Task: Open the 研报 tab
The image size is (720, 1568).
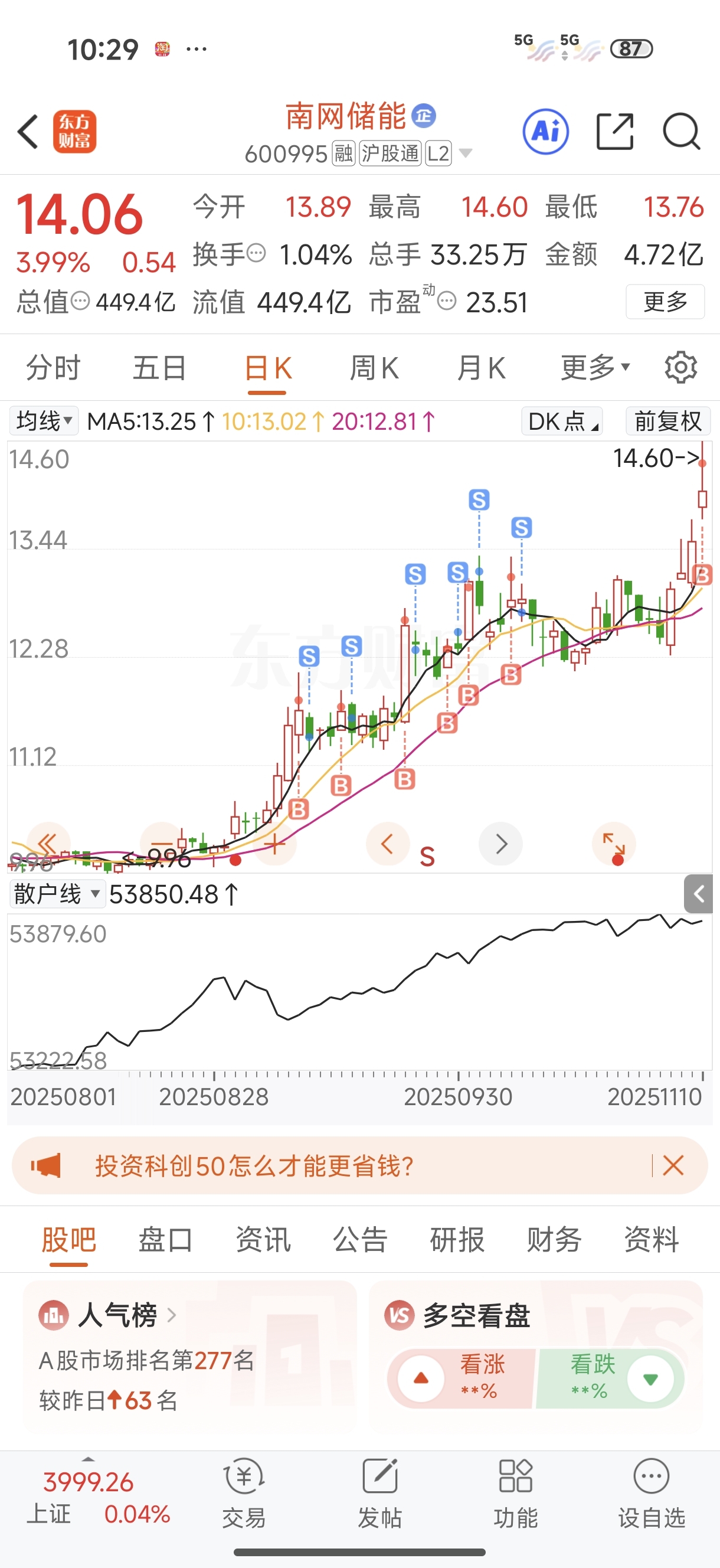Action: tap(457, 1240)
